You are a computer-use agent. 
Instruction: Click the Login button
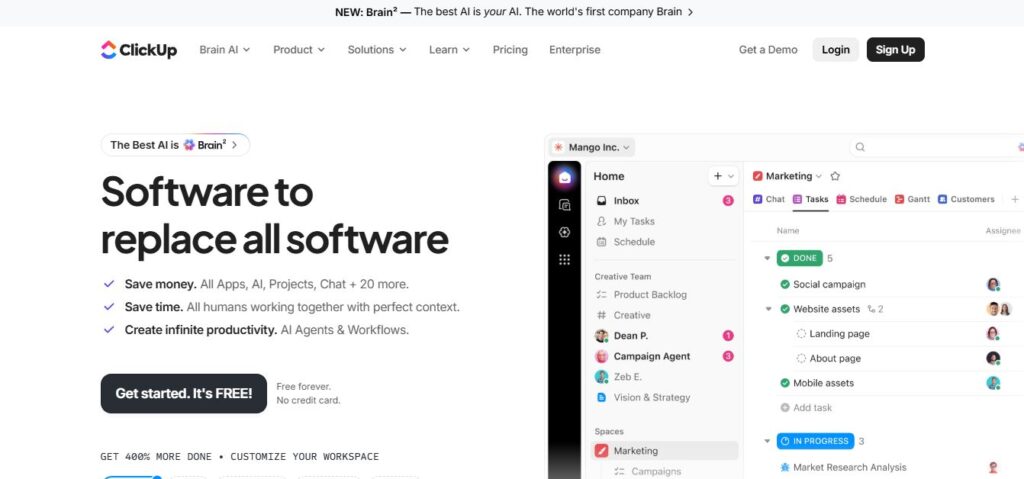[835, 50]
